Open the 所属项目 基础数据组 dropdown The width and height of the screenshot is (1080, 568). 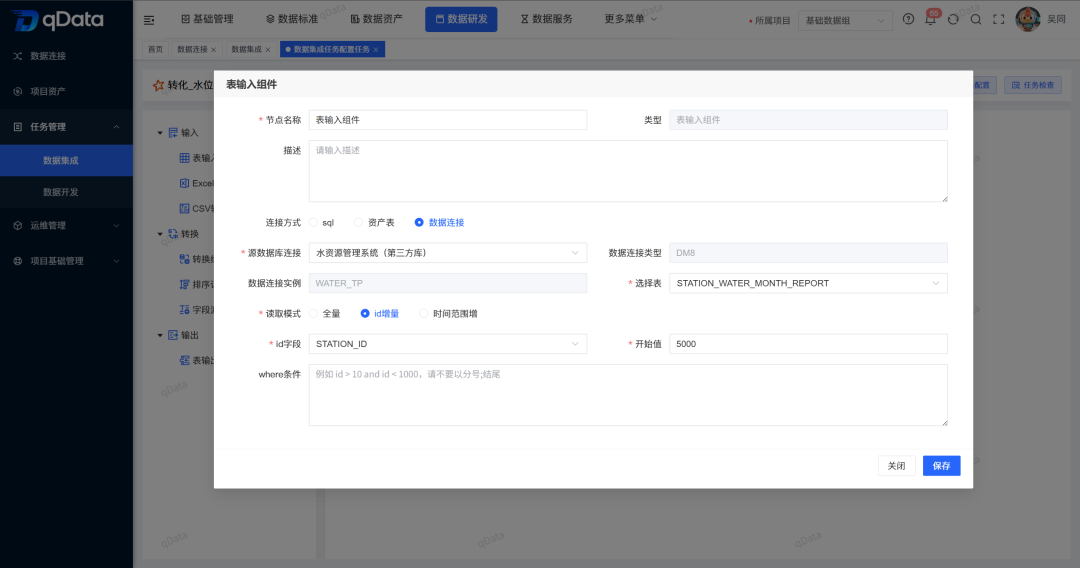pos(845,20)
